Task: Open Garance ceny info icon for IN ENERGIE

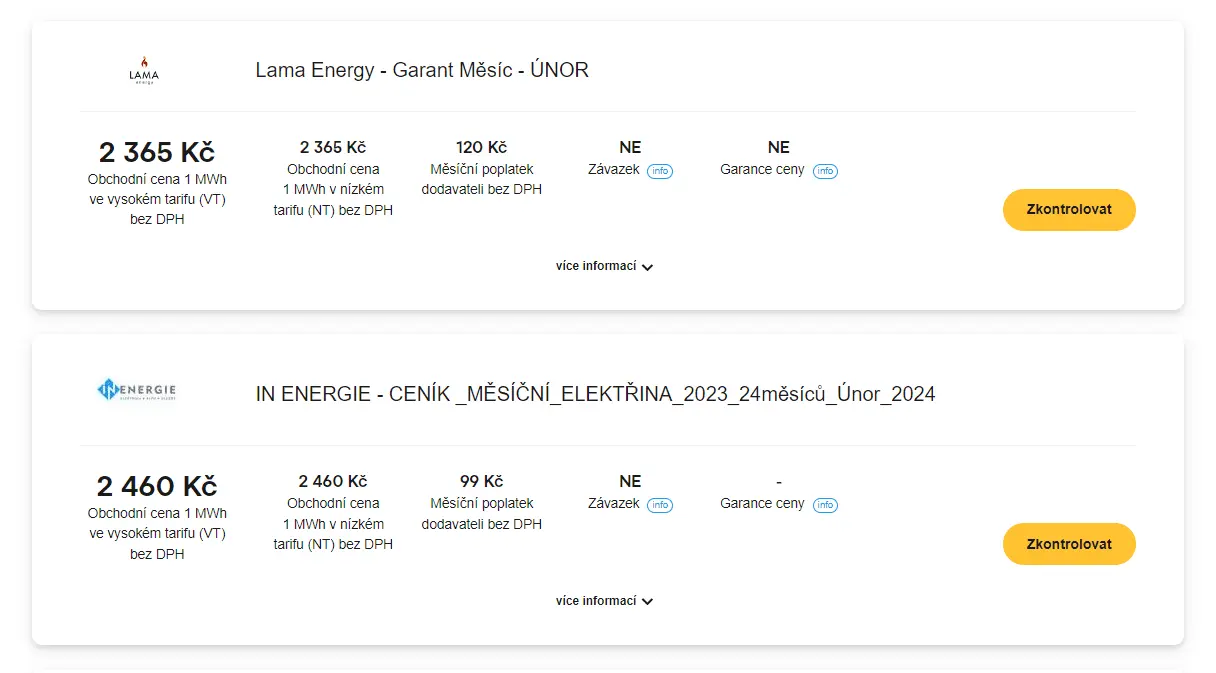Action: [825, 505]
